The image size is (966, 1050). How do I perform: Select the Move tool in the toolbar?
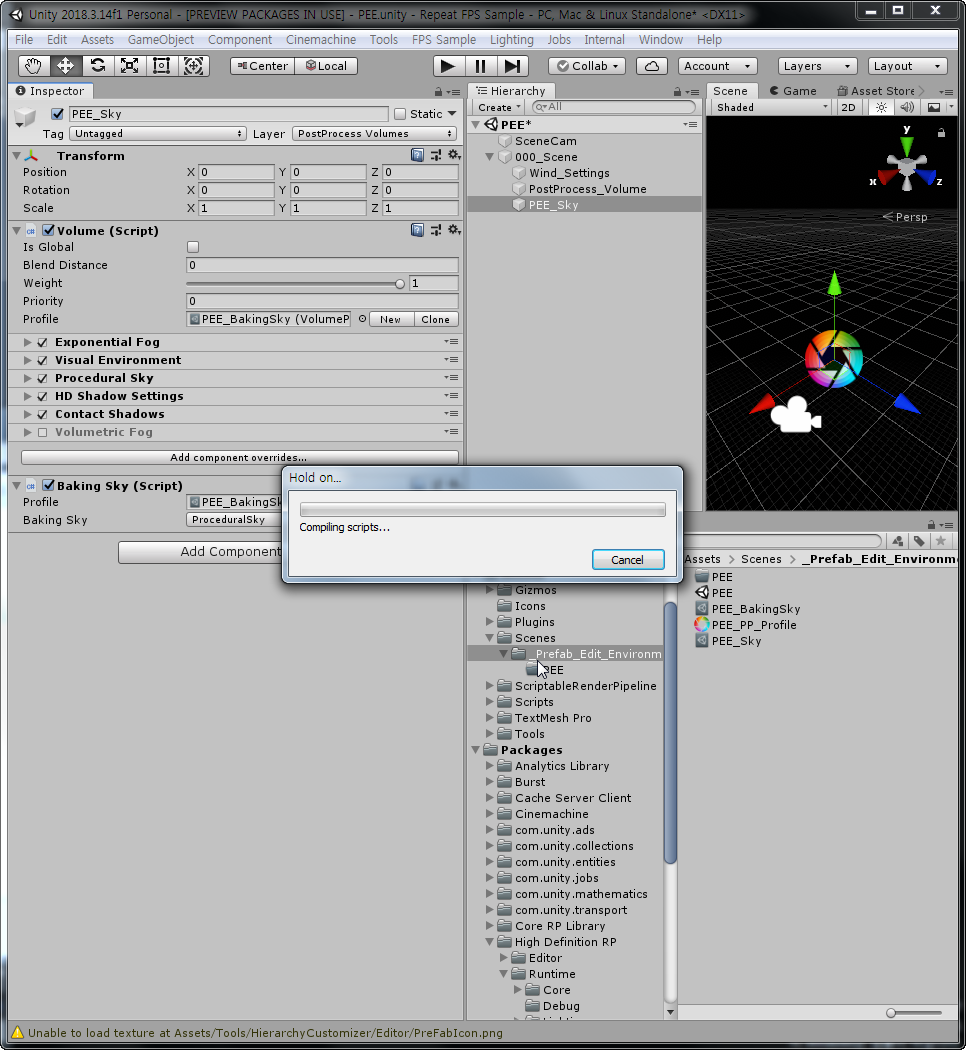tap(65, 66)
